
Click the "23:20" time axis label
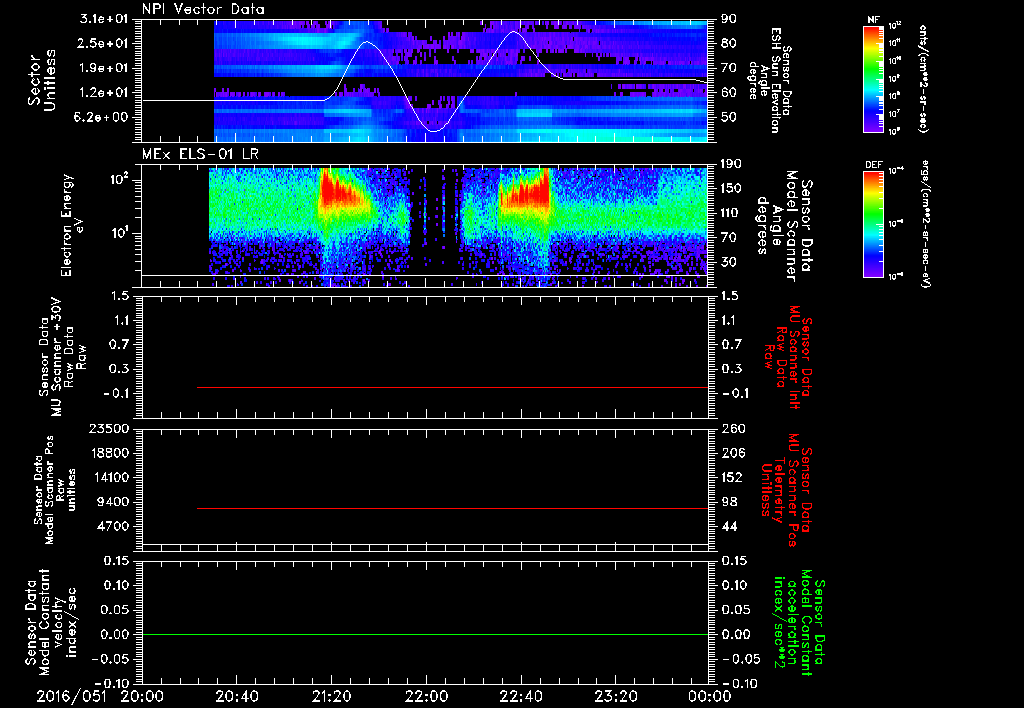pos(615,696)
